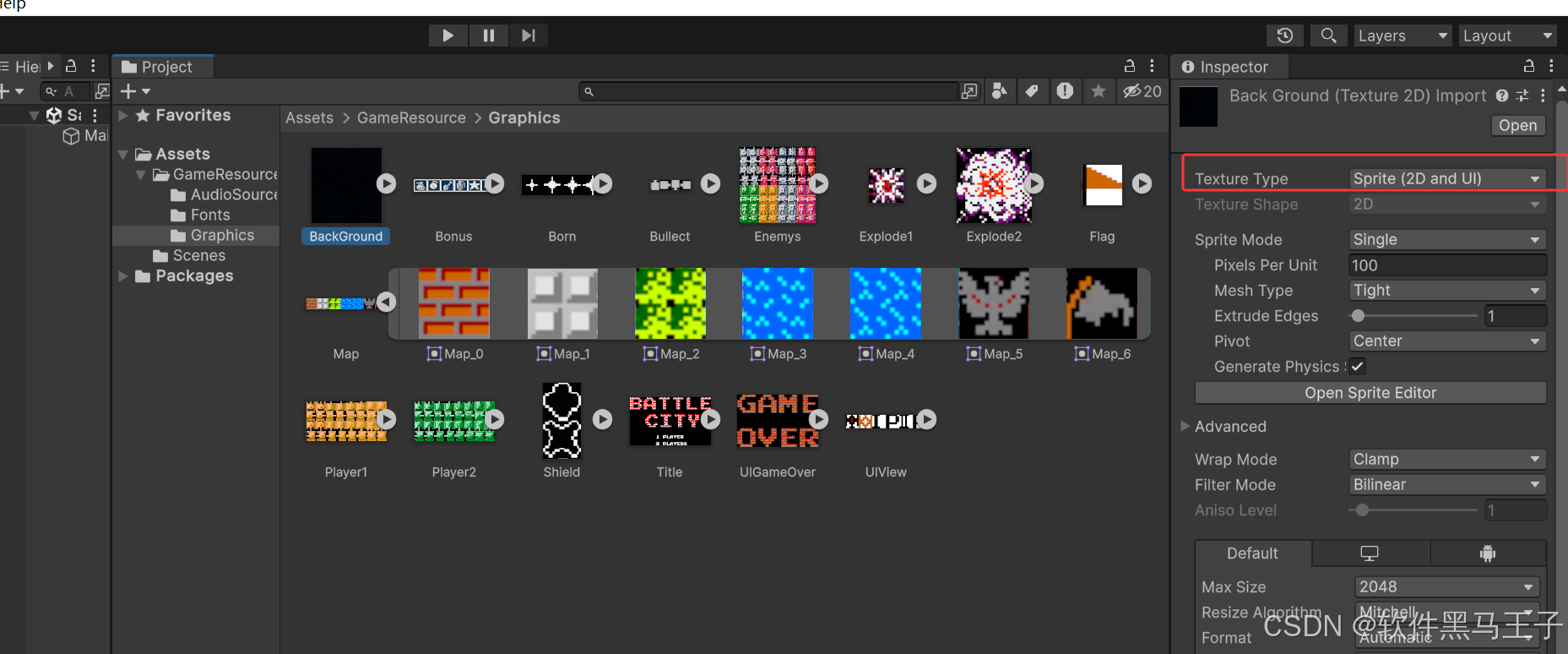Viewport: 1568px width, 654px height.
Task: Switch to the Inspector tab
Action: (1229, 67)
